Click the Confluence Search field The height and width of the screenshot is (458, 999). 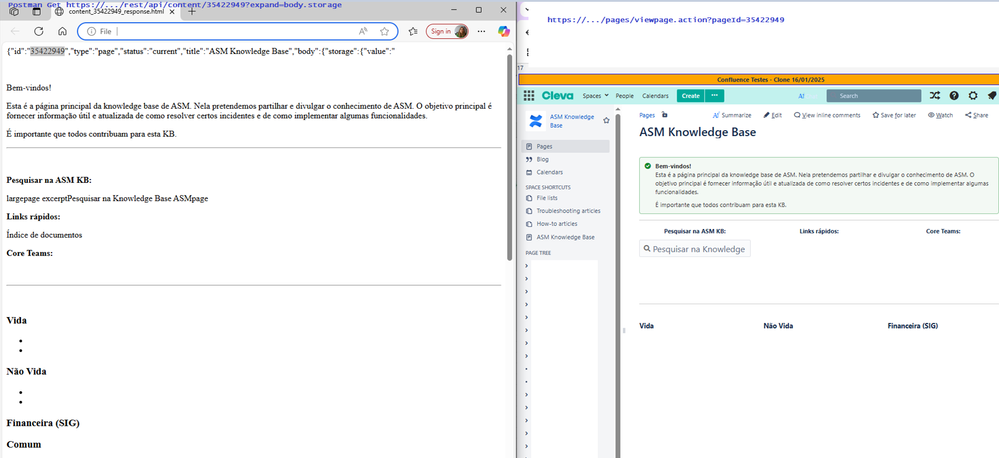pos(873,96)
